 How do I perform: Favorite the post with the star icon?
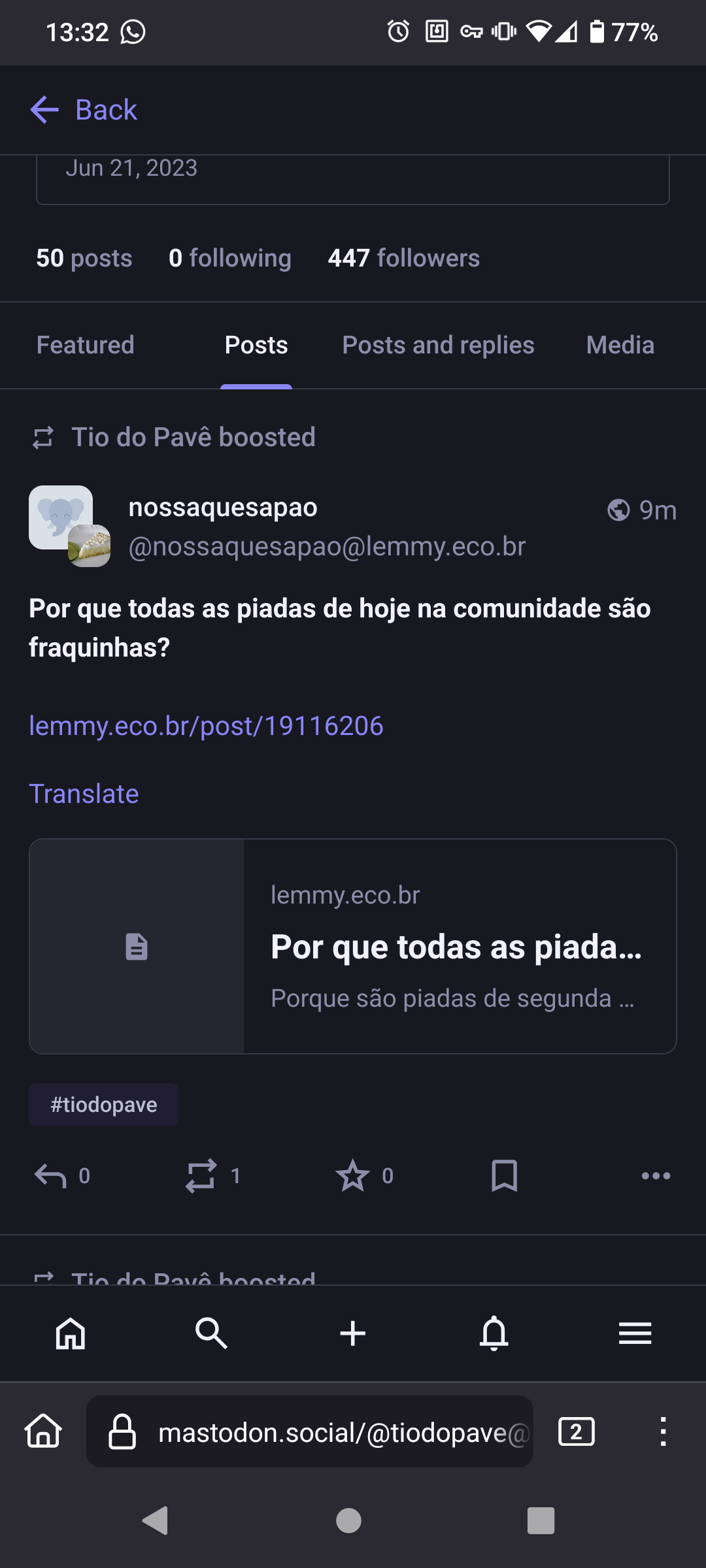click(x=352, y=1176)
